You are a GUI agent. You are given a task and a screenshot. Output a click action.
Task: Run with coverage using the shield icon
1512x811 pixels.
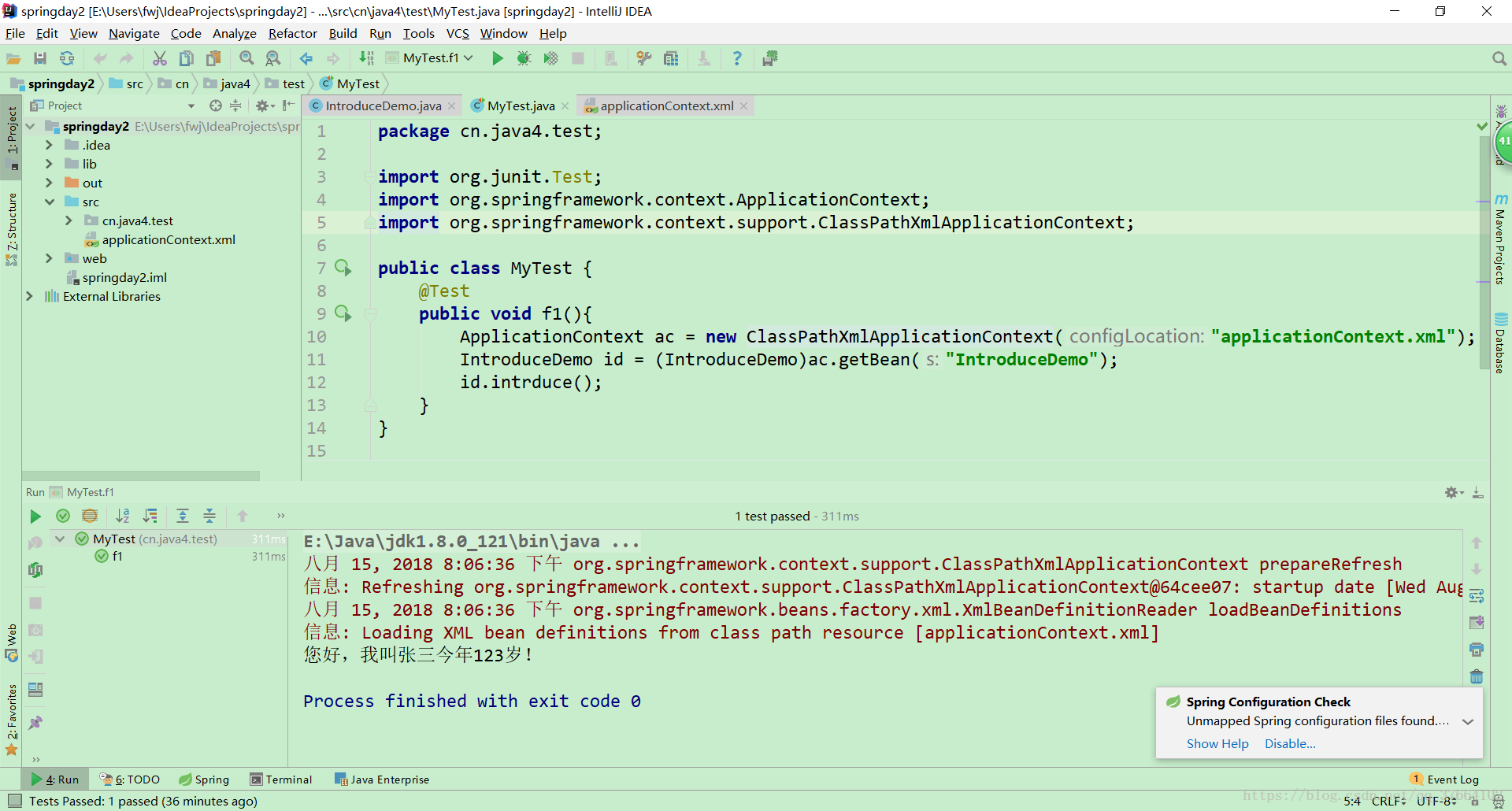(x=550, y=58)
